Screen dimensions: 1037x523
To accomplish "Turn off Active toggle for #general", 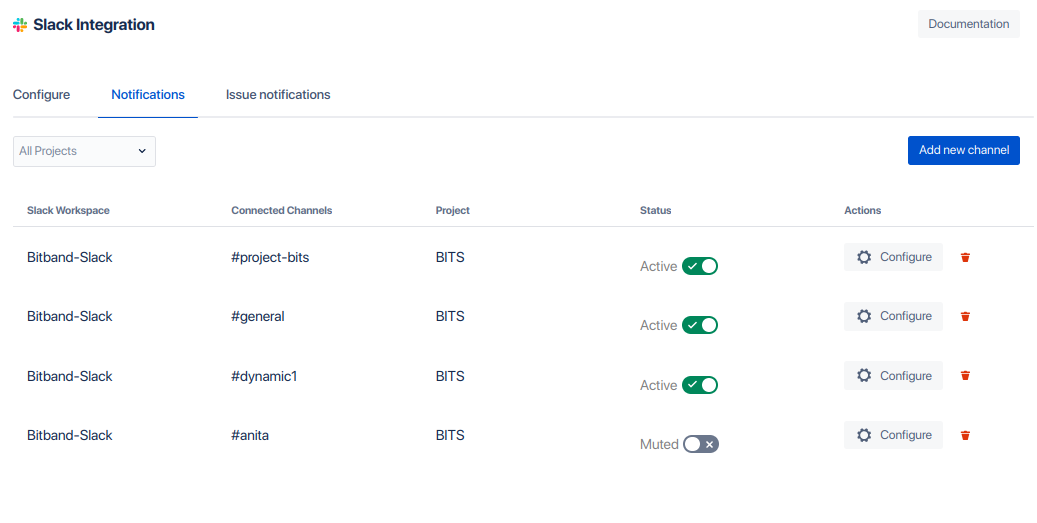I will 700,325.
